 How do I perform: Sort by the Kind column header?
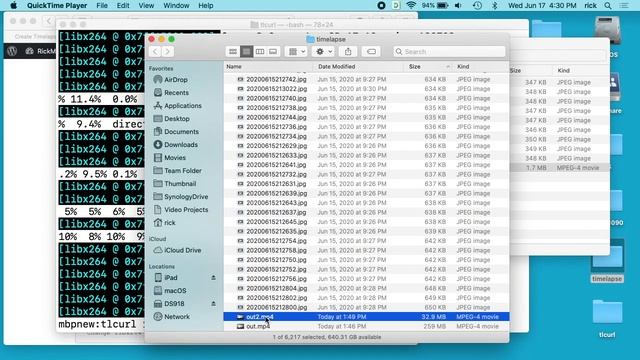coord(480,67)
